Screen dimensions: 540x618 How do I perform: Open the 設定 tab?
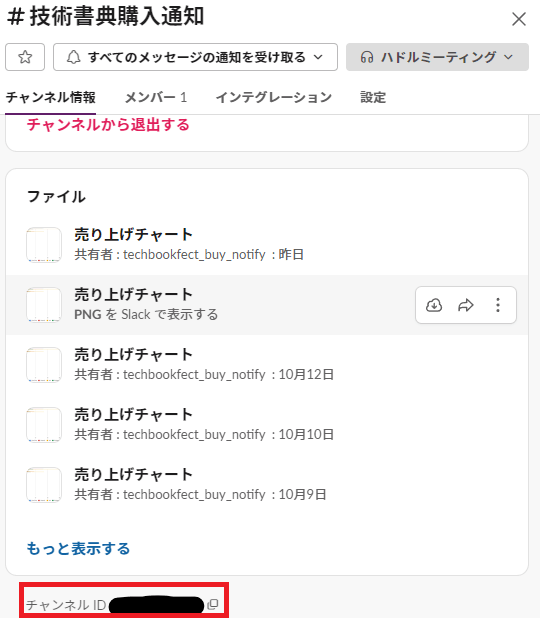click(373, 97)
